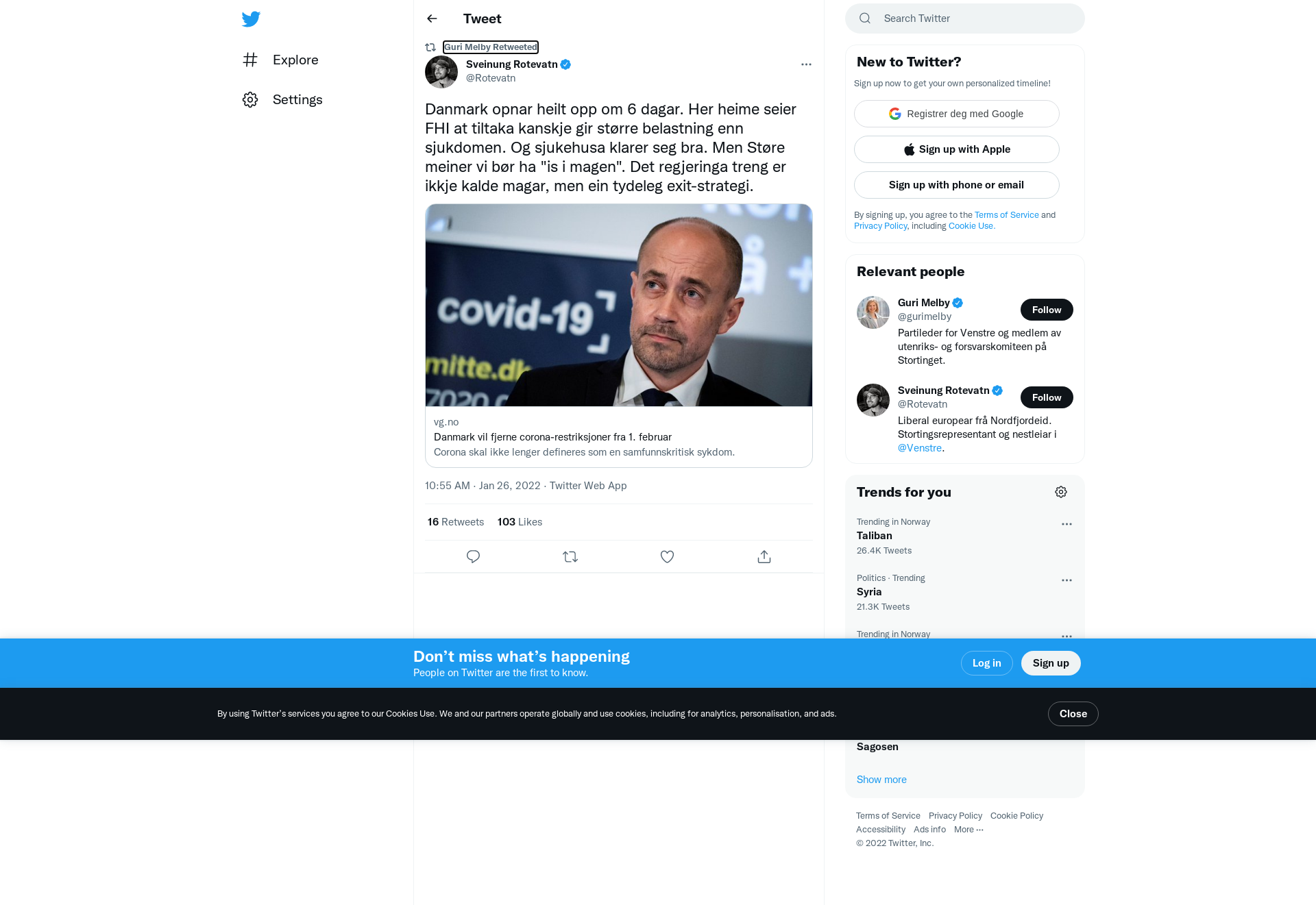Click Sign up with Apple
1316x905 pixels.
[x=957, y=149]
